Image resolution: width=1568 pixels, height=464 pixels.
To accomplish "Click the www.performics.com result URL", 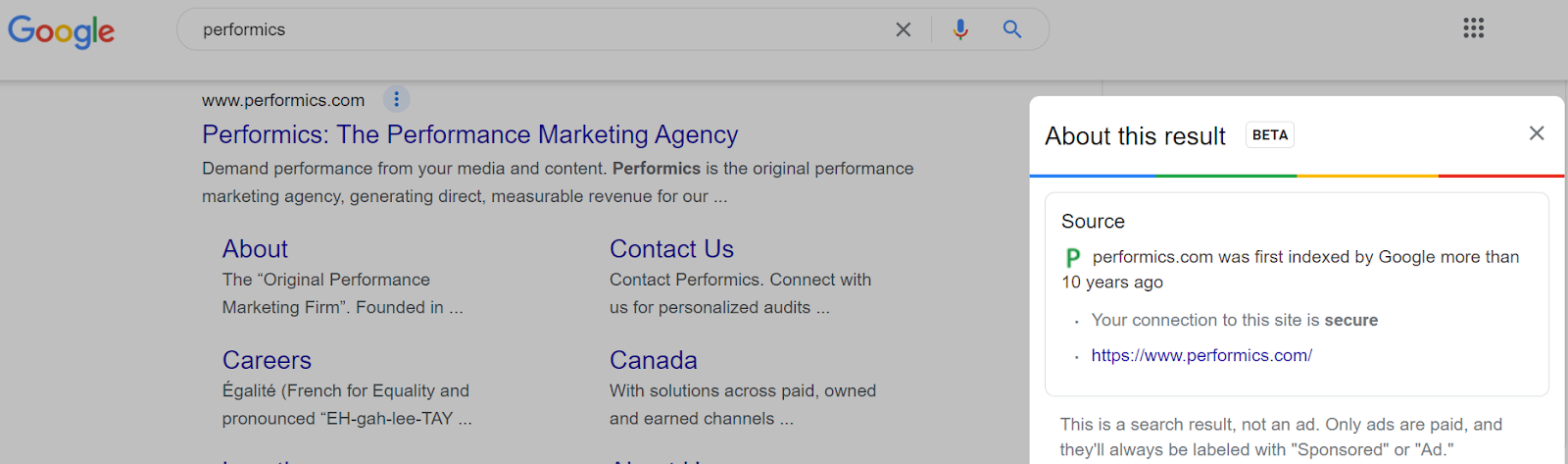I will point(283,100).
